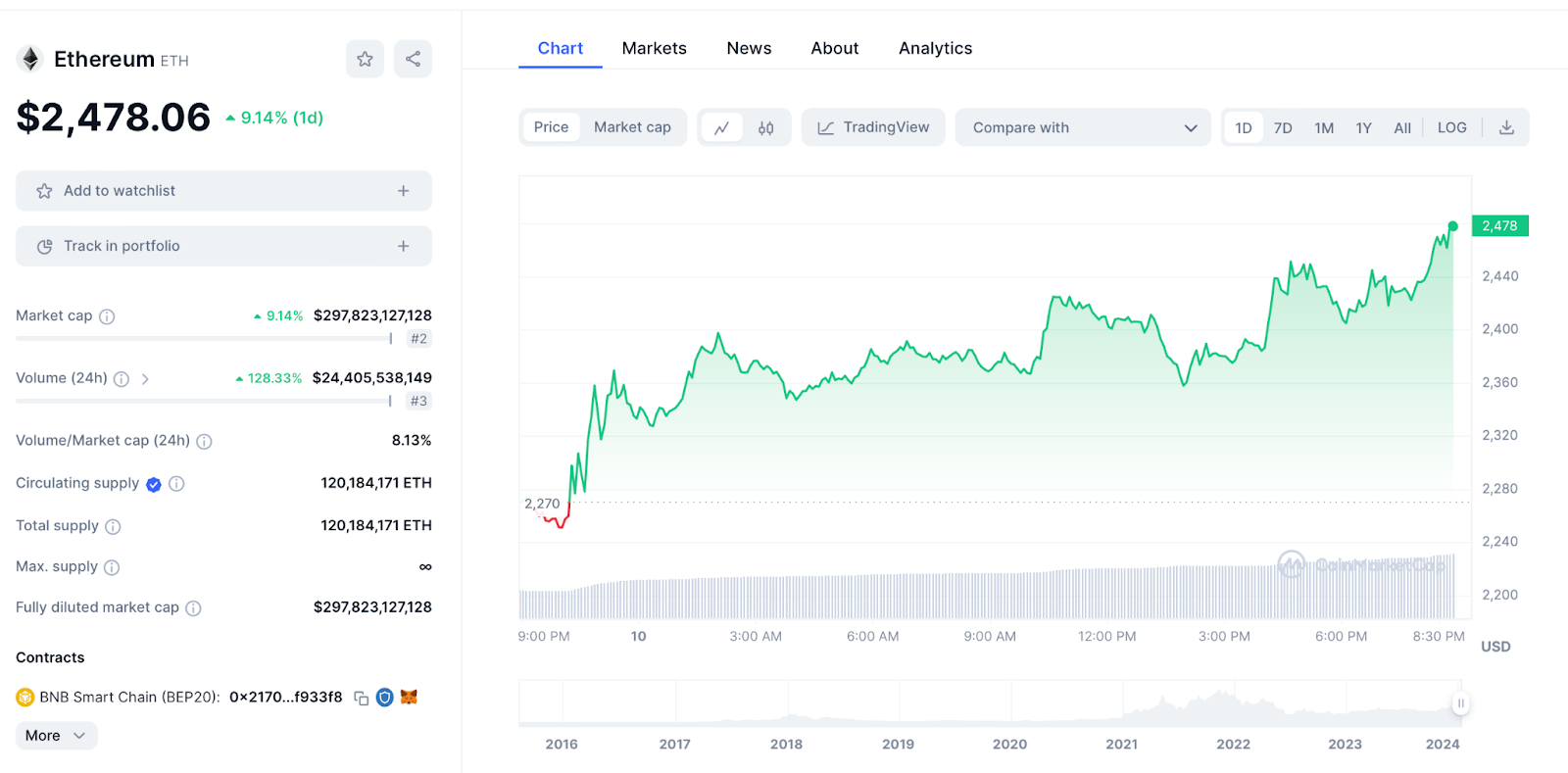The width and height of the screenshot is (1568, 773).
Task: Click the volume rank progress bar
Action: pyautogui.click(x=204, y=401)
